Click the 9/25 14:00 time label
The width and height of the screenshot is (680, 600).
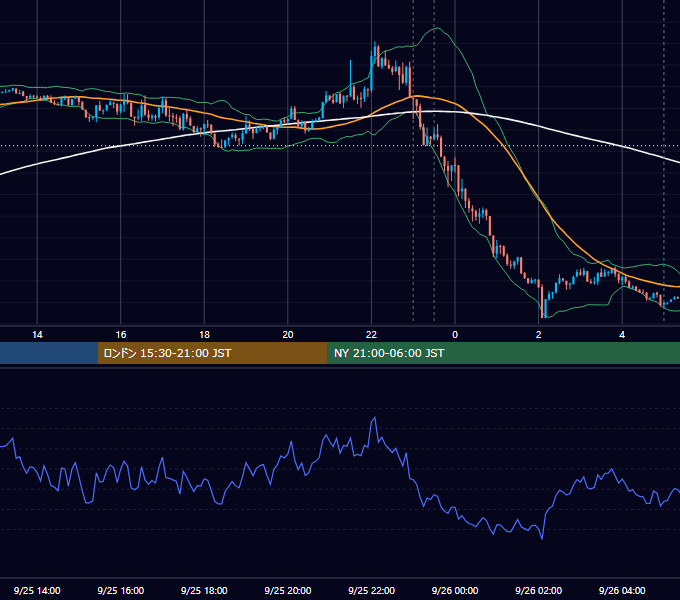pyautogui.click(x=37, y=590)
